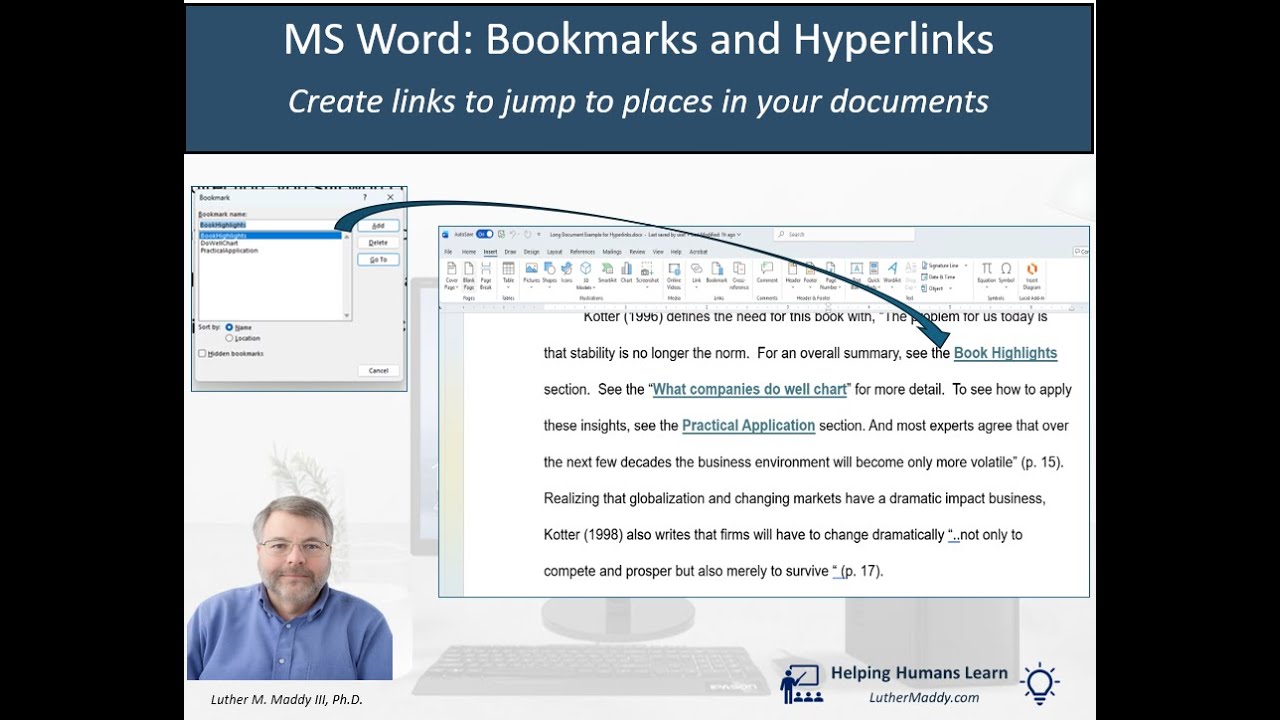
Task: Select PracticalApplication in the bookmark list
Action: [229, 251]
